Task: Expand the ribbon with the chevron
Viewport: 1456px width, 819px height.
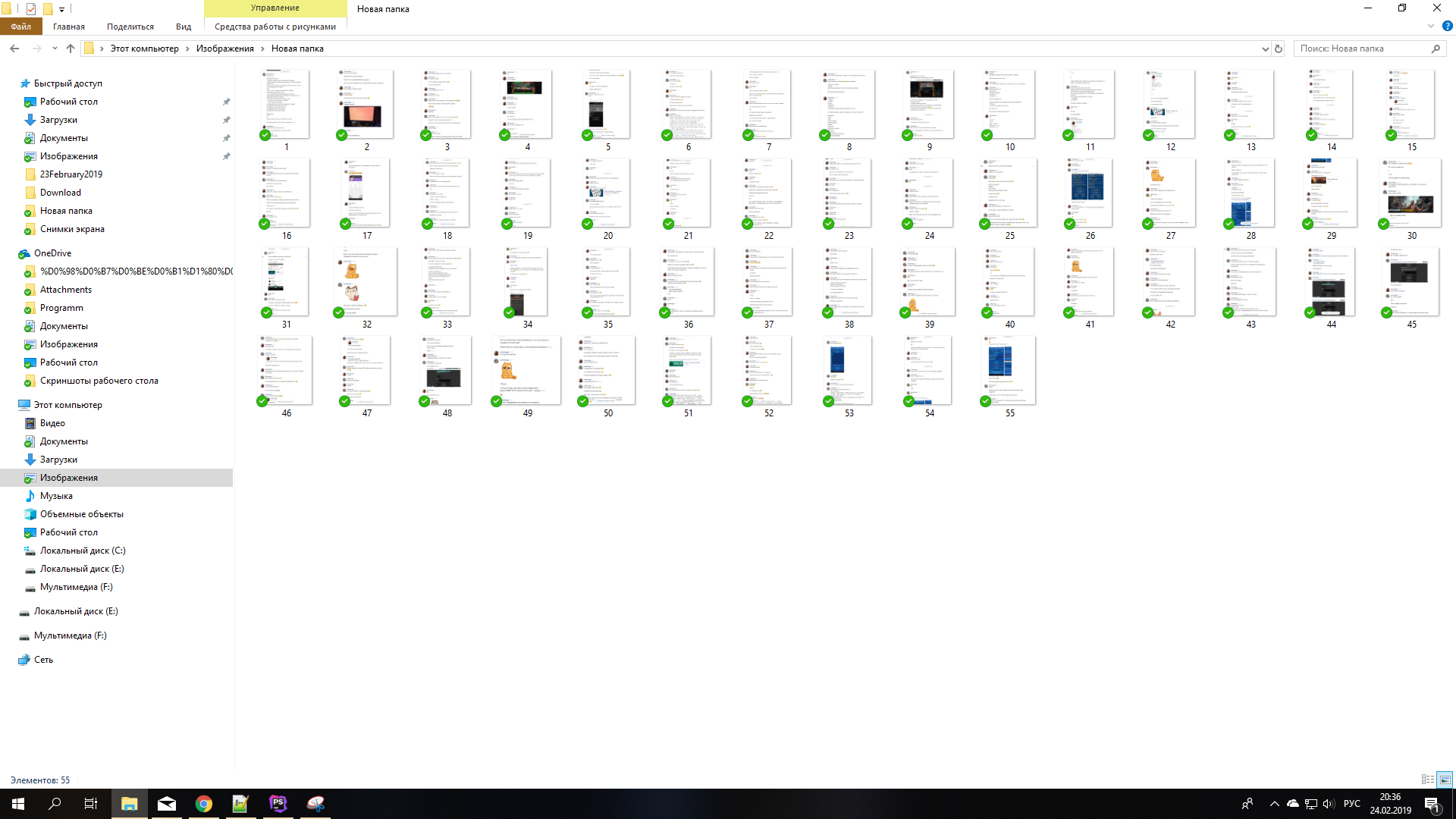Action: [1431, 26]
